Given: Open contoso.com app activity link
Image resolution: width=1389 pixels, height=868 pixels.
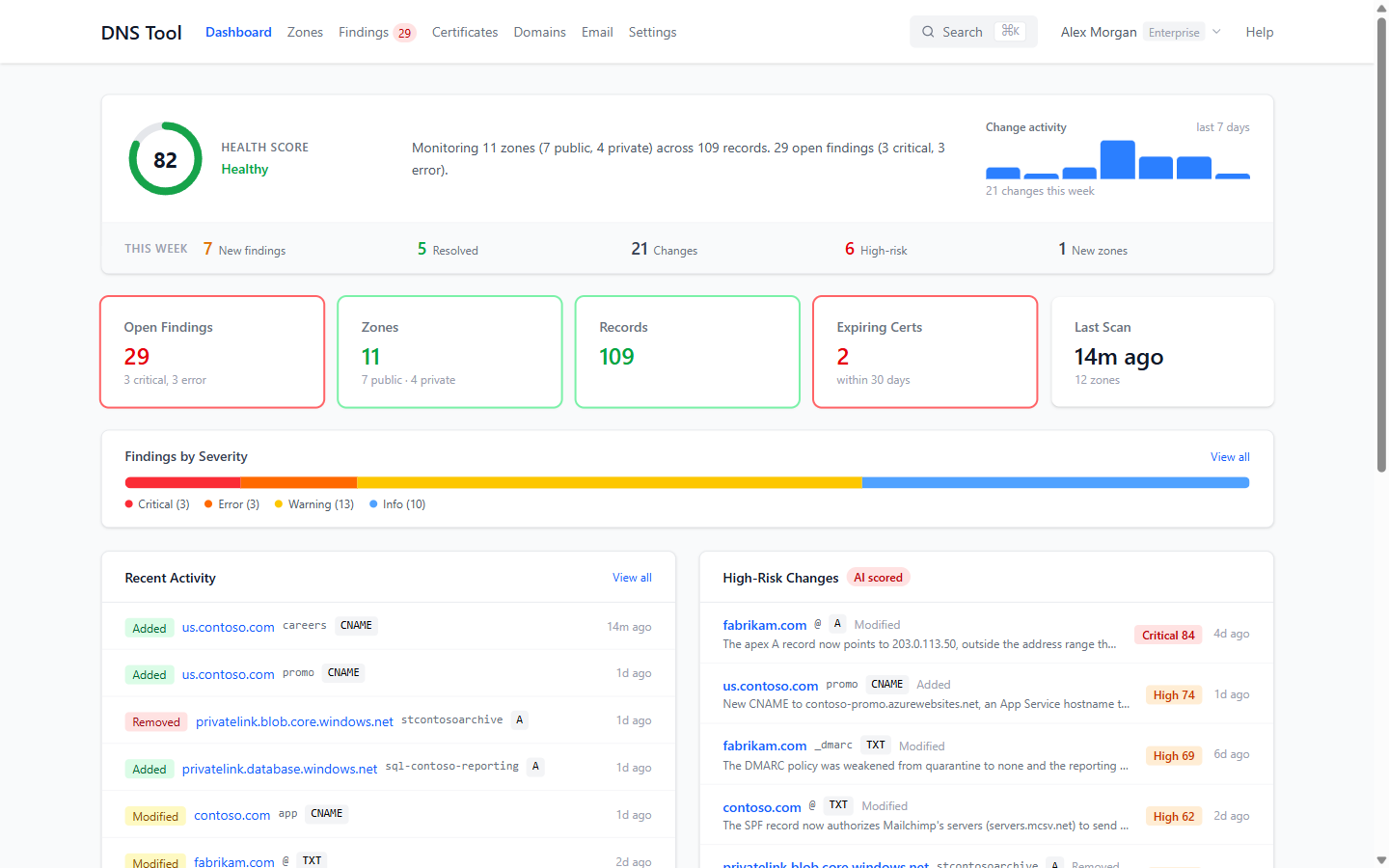Looking at the screenshot, I should (231, 815).
